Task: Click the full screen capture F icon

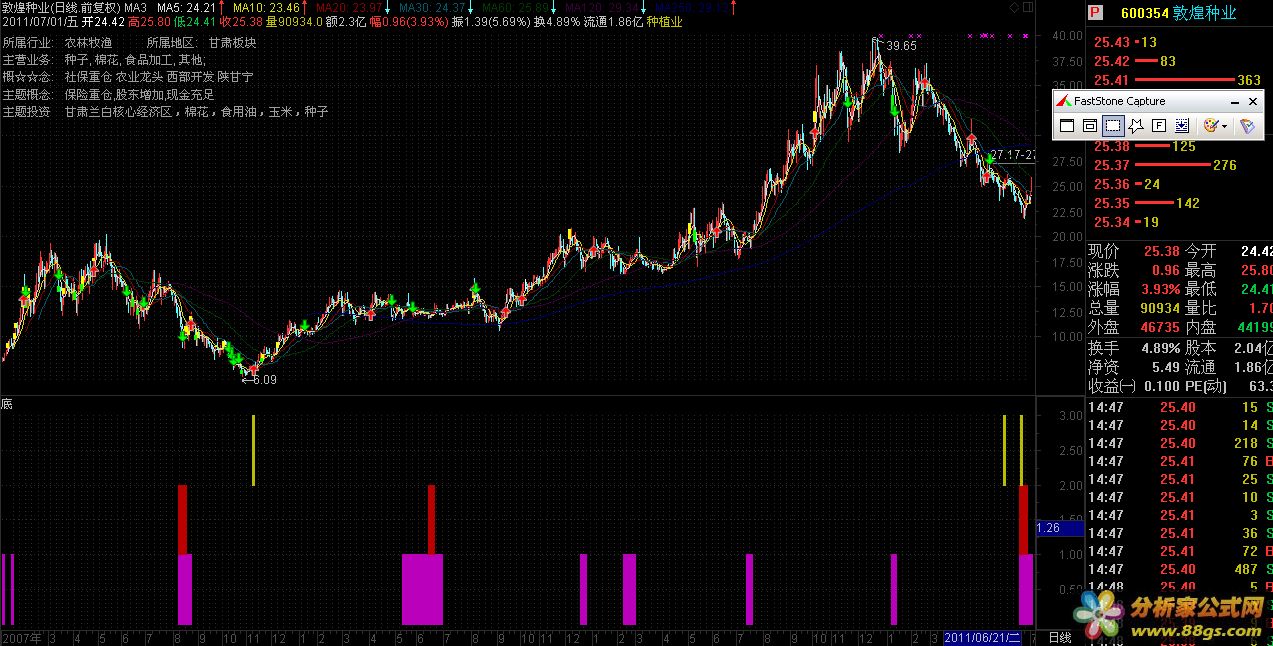Action: point(1158,126)
